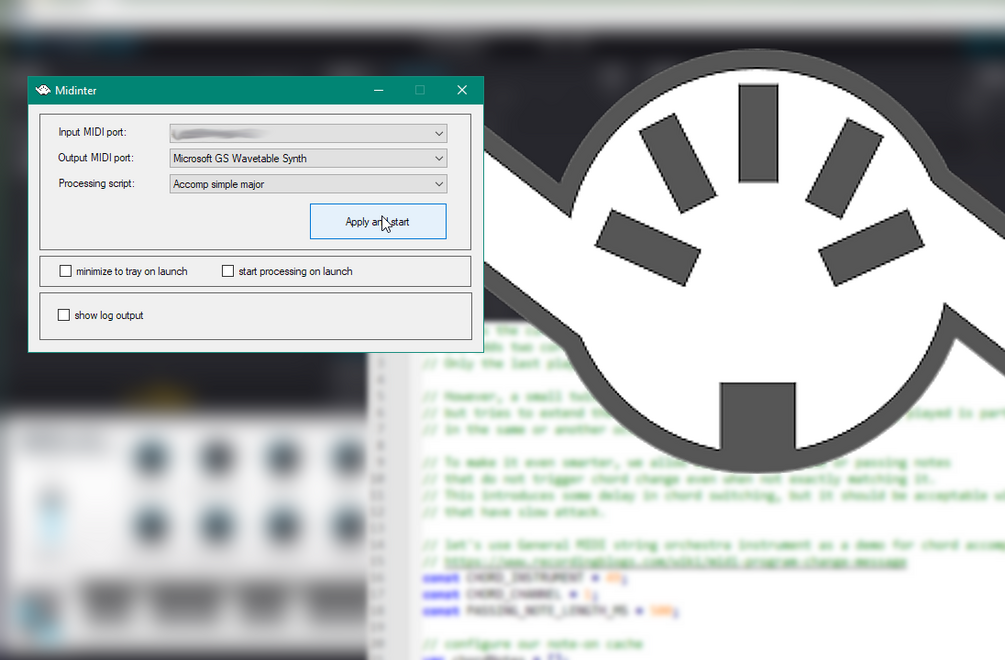Enable minimize to tray on launch
The width and height of the screenshot is (1005, 660).
click(65, 271)
